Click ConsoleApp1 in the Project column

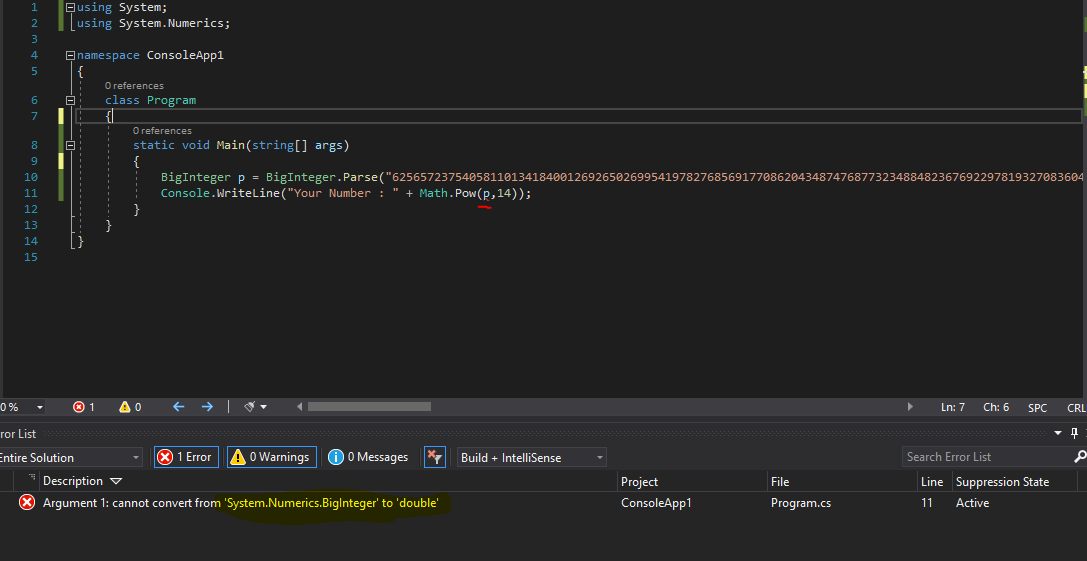click(656, 503)
